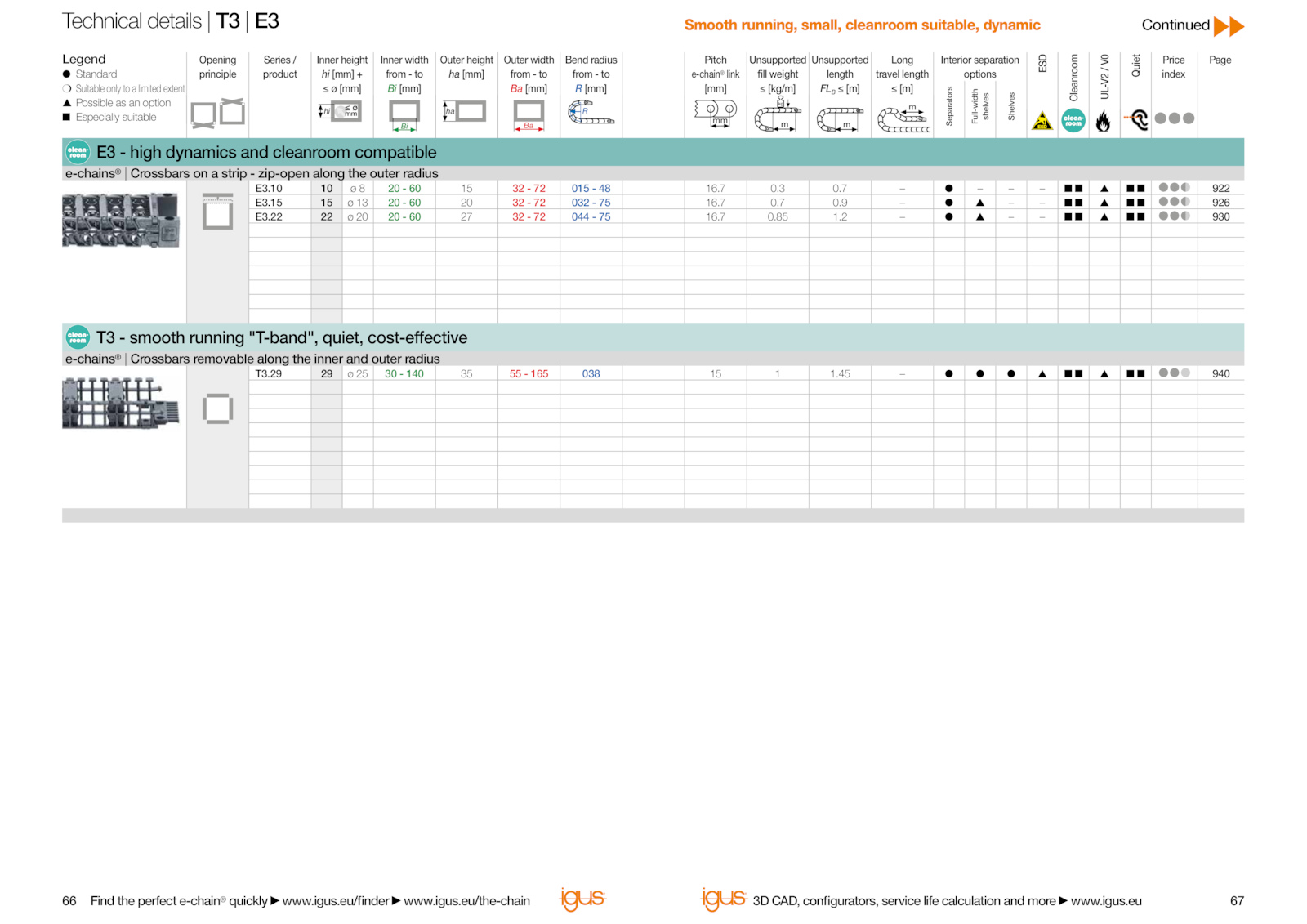Image resolution: width=1307 pixels, height=924 pixels.
Task: Open the www.igus.eu/the-chain link
Action: [x=466, y=901]
